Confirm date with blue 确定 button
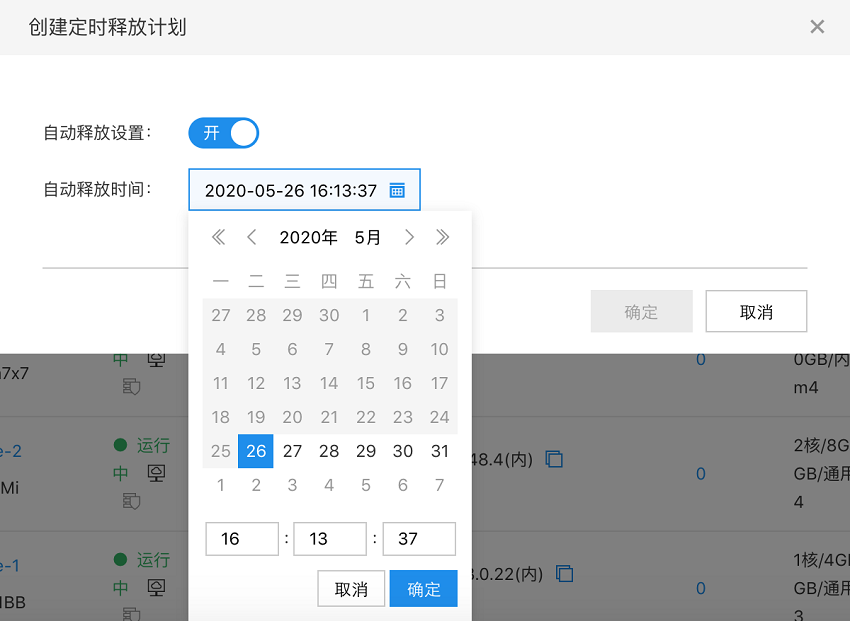The image size is (850, 621). 423,589
